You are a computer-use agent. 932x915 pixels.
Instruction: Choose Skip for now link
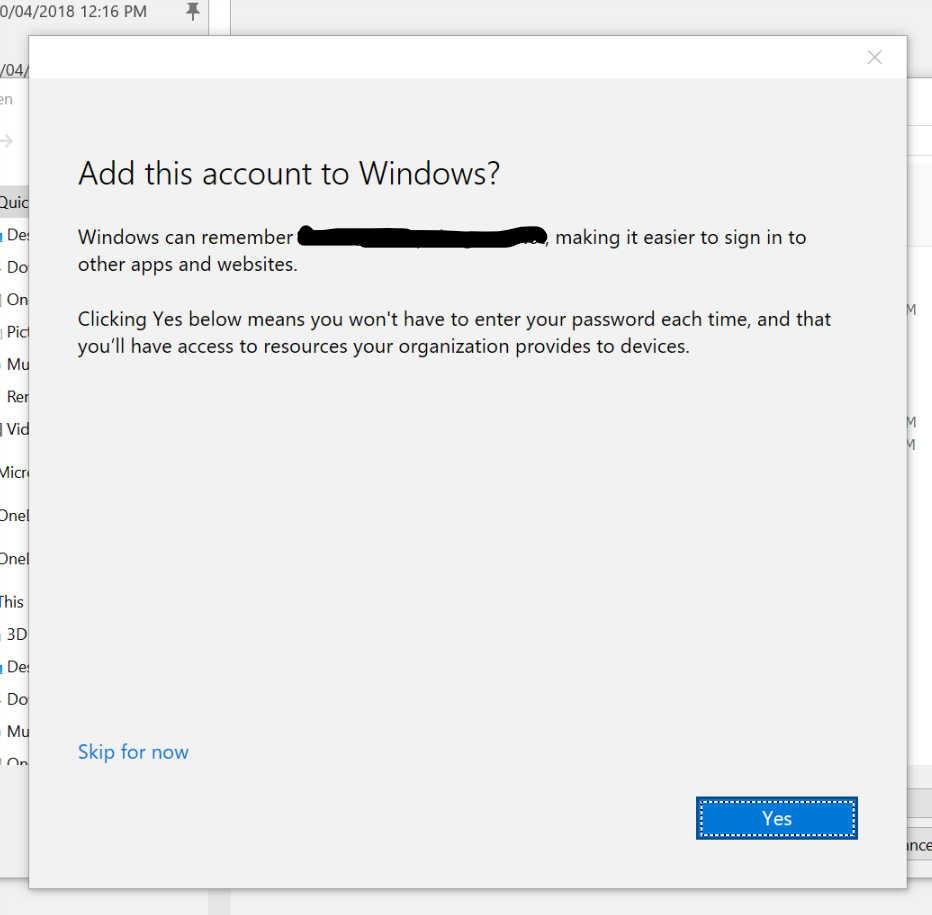pyautogui.click(x=133, y=752)
